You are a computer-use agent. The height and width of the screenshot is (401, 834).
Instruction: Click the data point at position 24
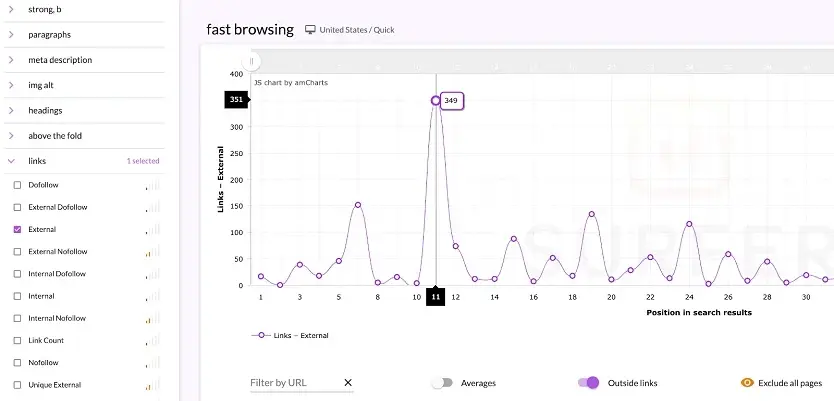[689, 224]
